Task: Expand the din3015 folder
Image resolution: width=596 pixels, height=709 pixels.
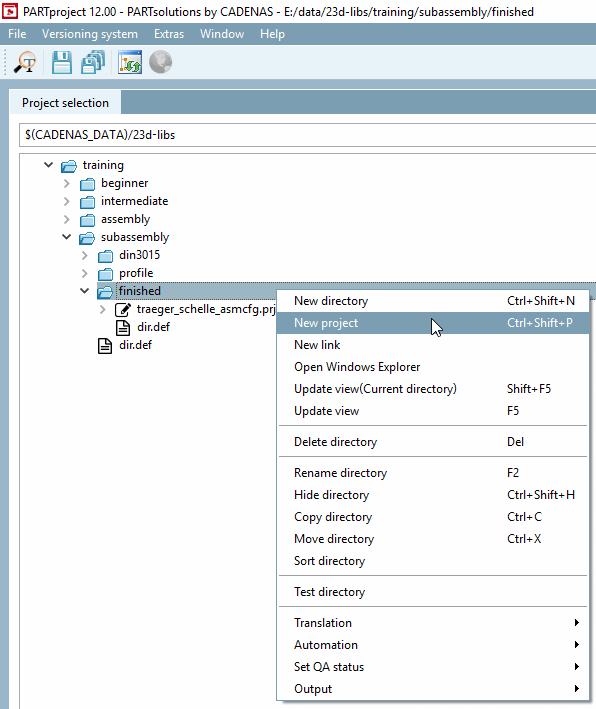Action: pos(85,255)
